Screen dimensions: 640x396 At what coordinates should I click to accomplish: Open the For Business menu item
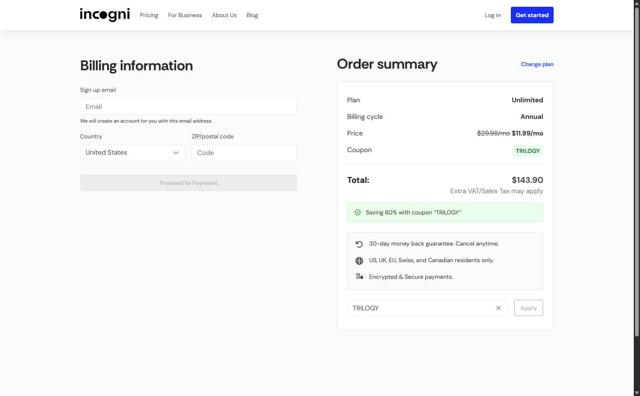click(x=184, y=15)
